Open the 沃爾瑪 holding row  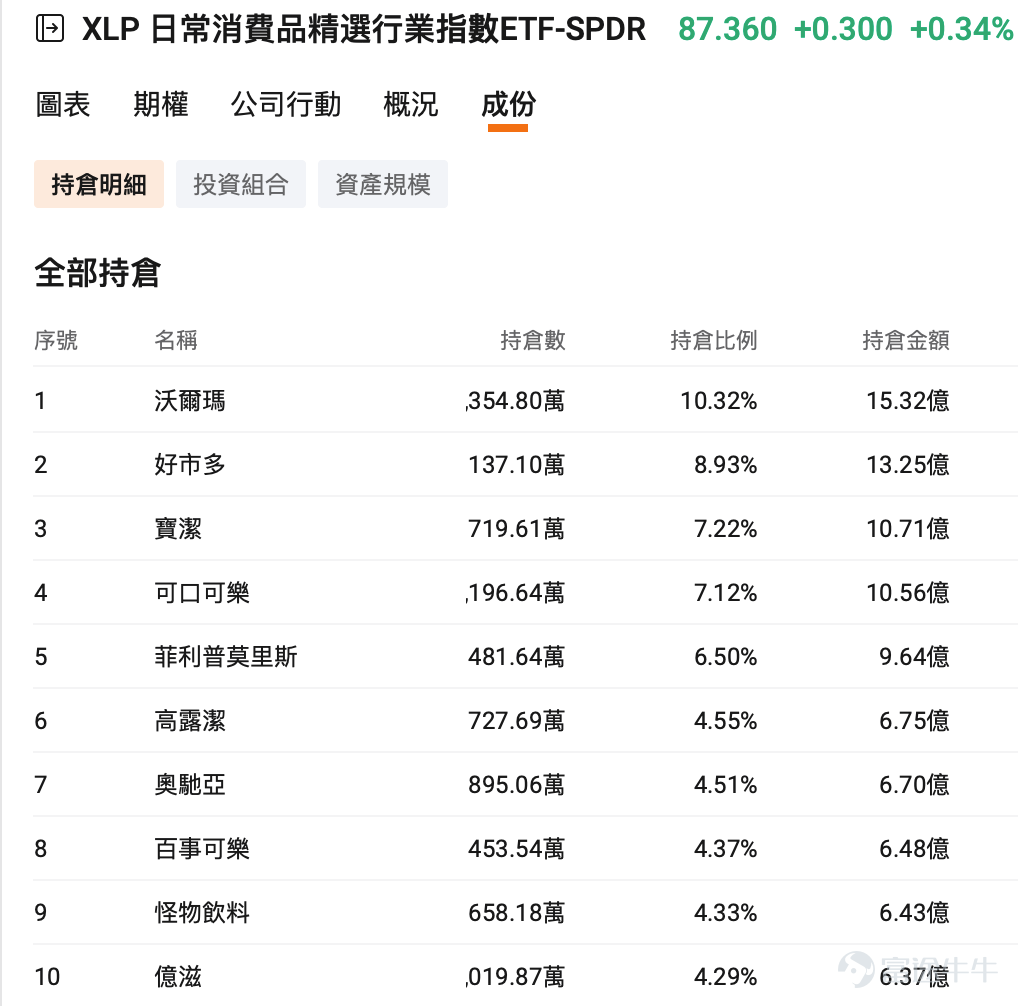point(525,400)
